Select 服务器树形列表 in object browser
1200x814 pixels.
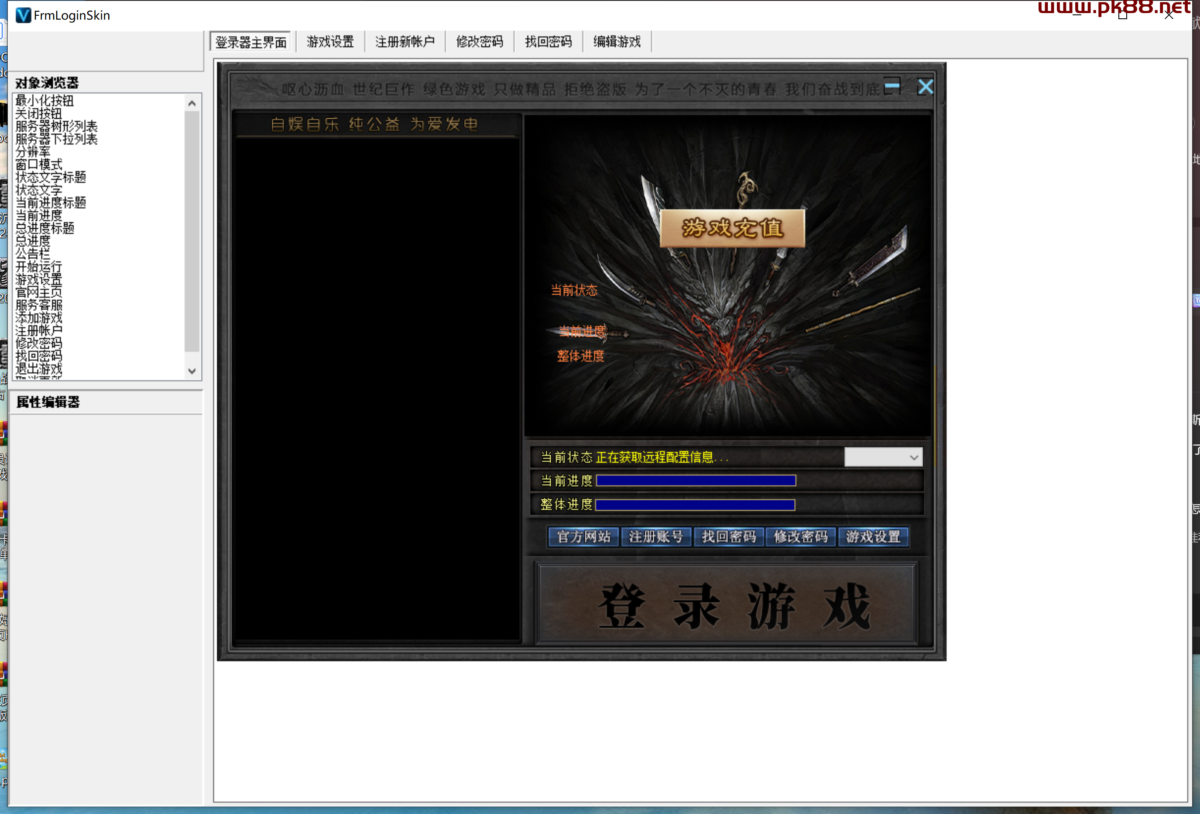pyautogui.click(x=56, y=126)
